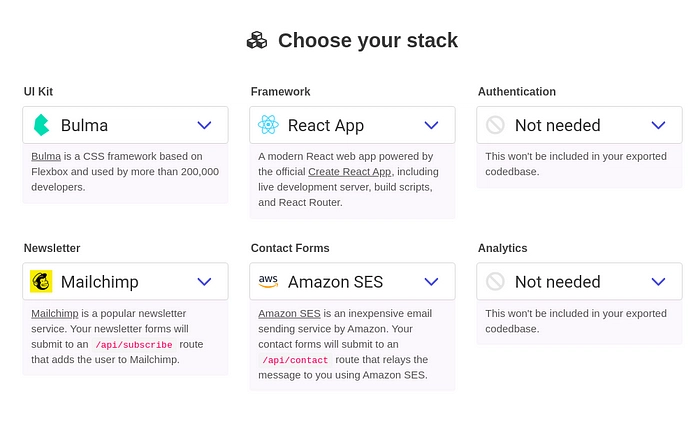The width and height of the screenshot is (700, 423).
Task: Click the Mailchimp monkey icon
Action: click(41, 282)
